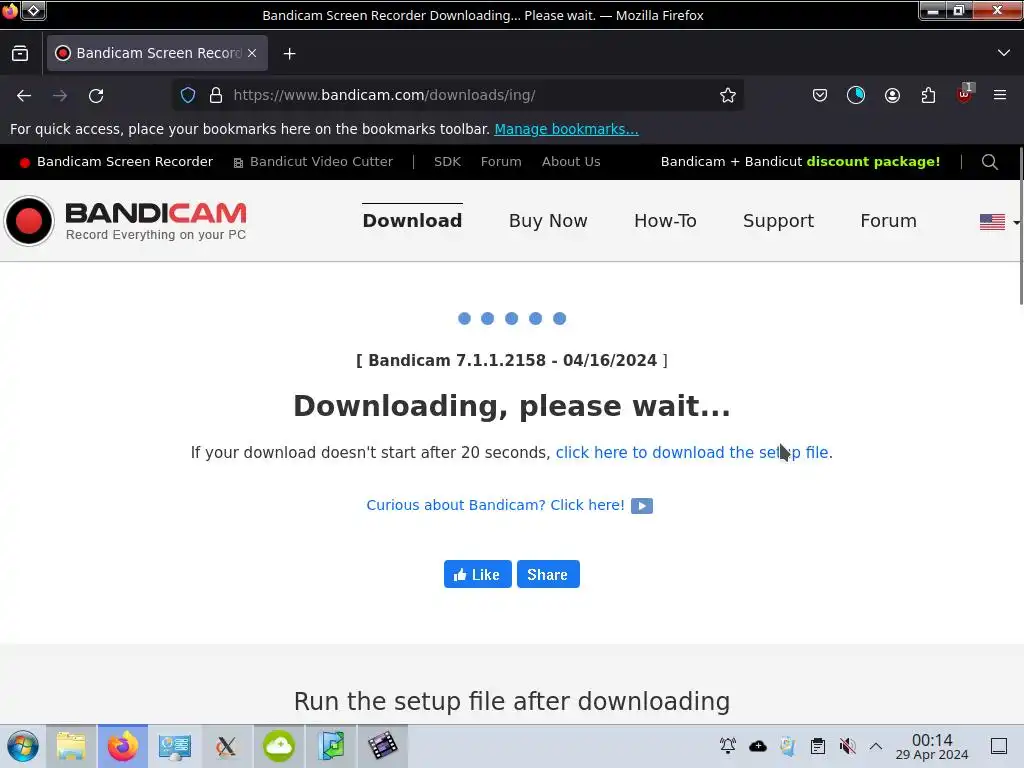The image size is (1024, 768).
Task: Open the clipboard tray icon
Action: click(x=818, y=746)
